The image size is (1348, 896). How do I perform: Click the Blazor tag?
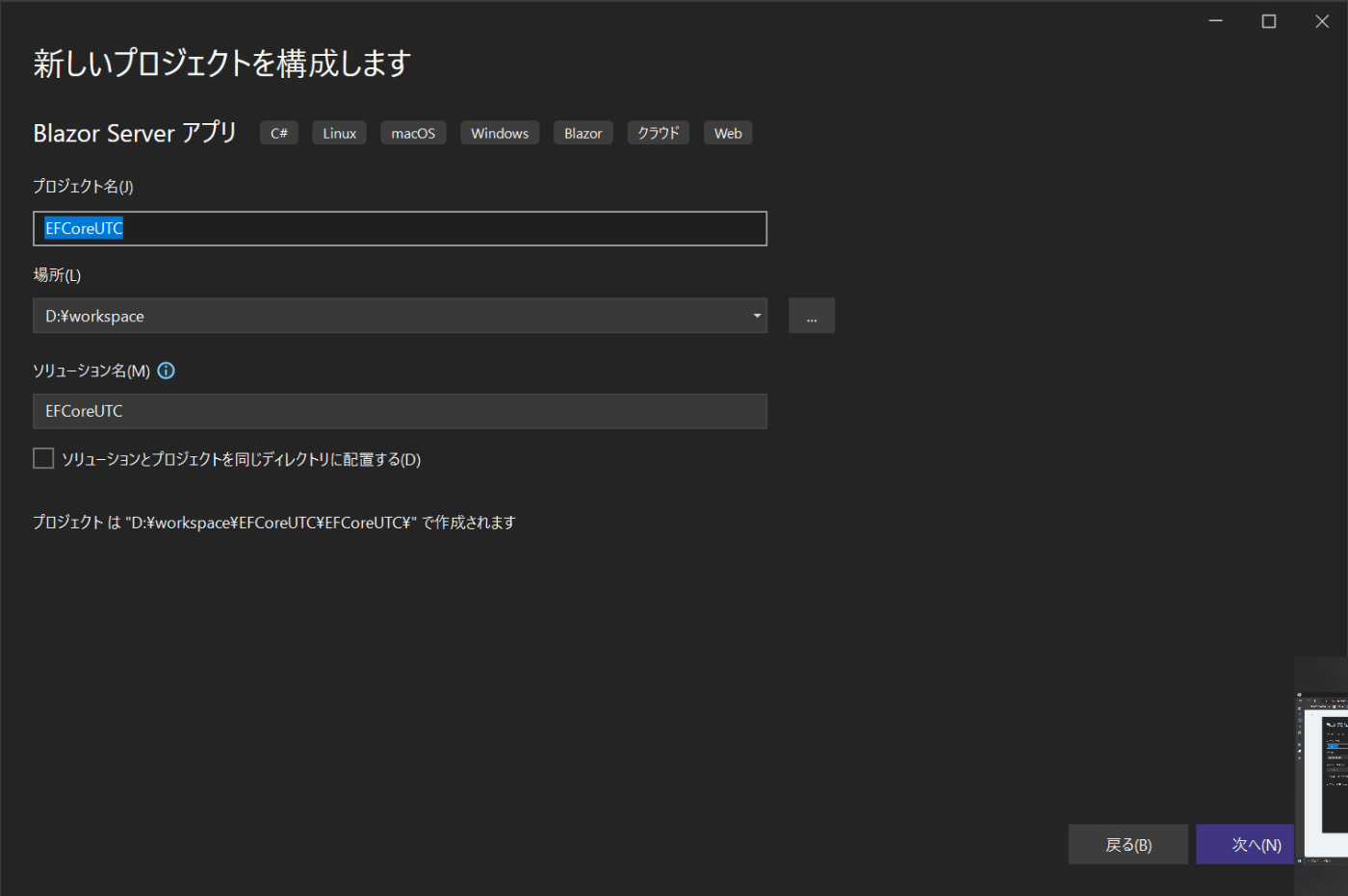click(x=583, y=133)
